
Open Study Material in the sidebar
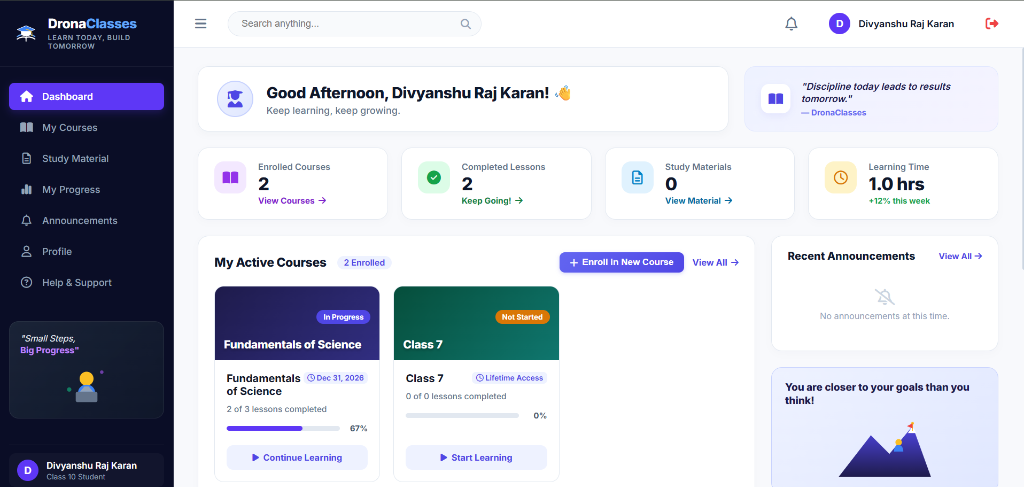coord(86,159)
